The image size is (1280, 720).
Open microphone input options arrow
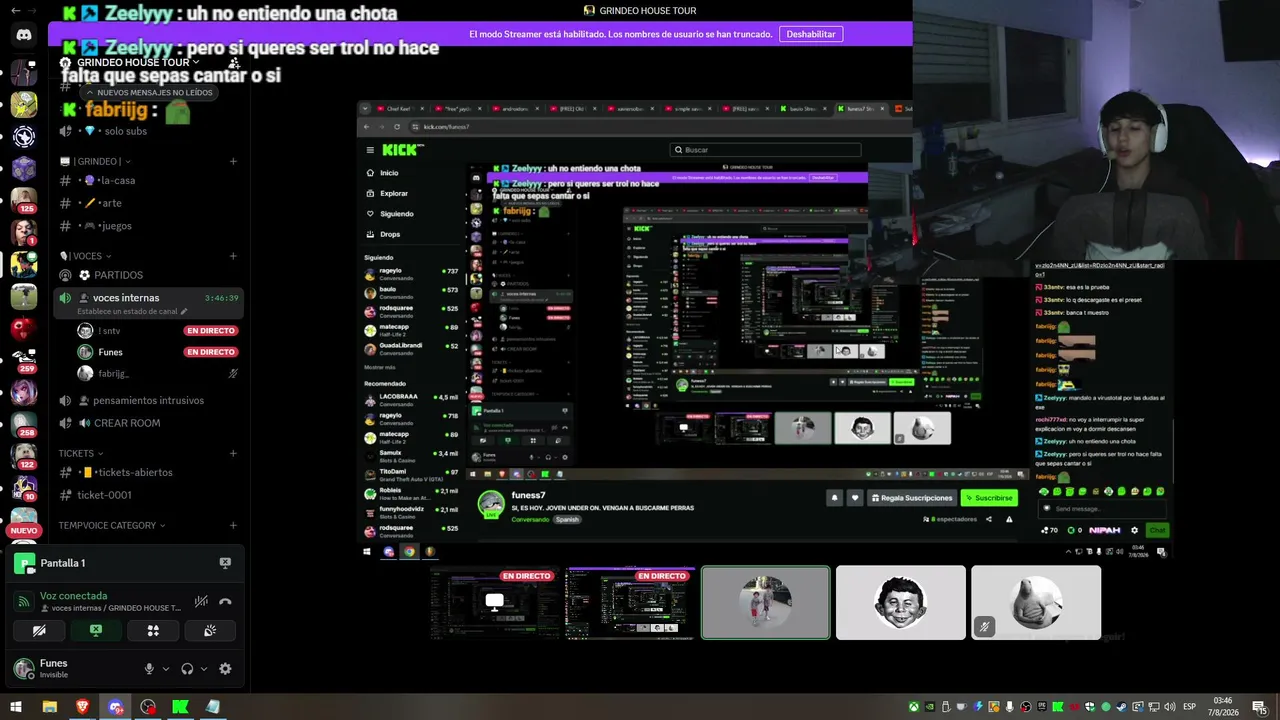[165, 669]
